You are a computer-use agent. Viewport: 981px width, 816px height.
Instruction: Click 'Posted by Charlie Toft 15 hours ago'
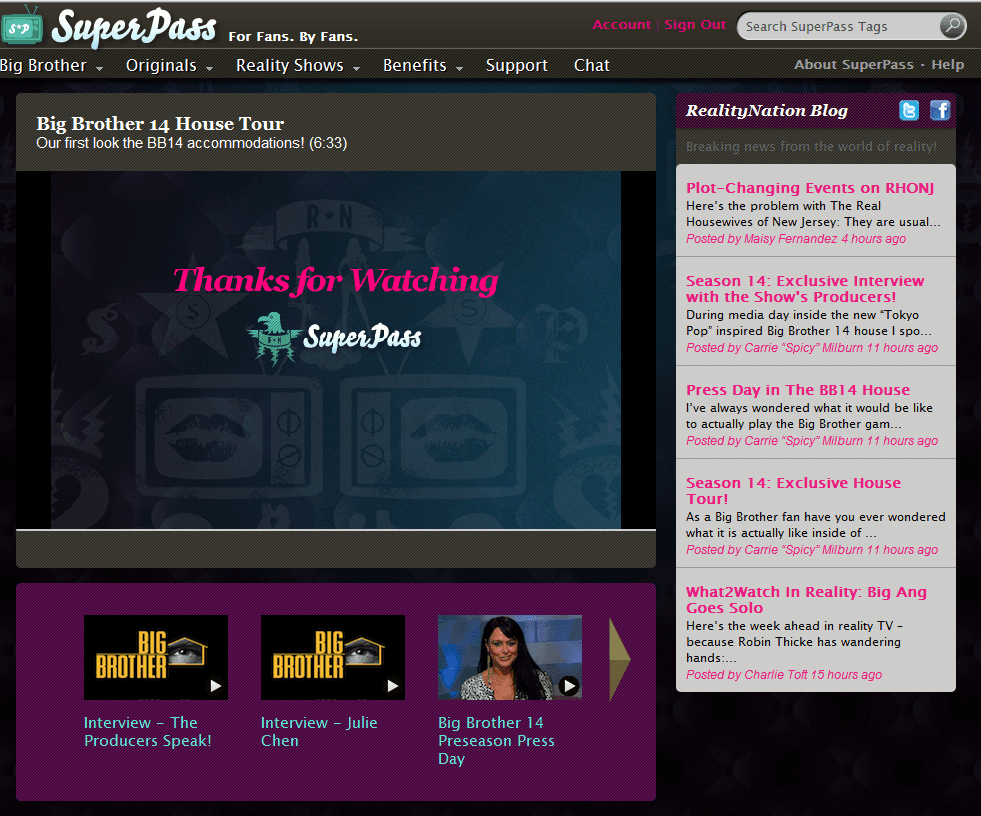[x=784, y=675]
